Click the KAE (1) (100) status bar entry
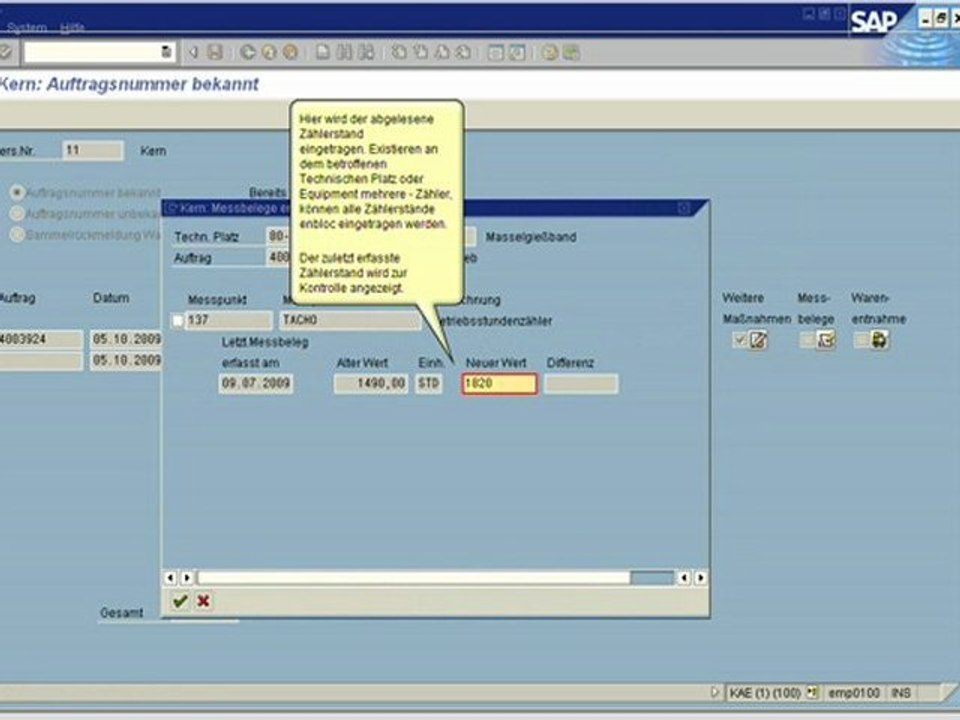960x720 pixels. click(x=765, y=693)
